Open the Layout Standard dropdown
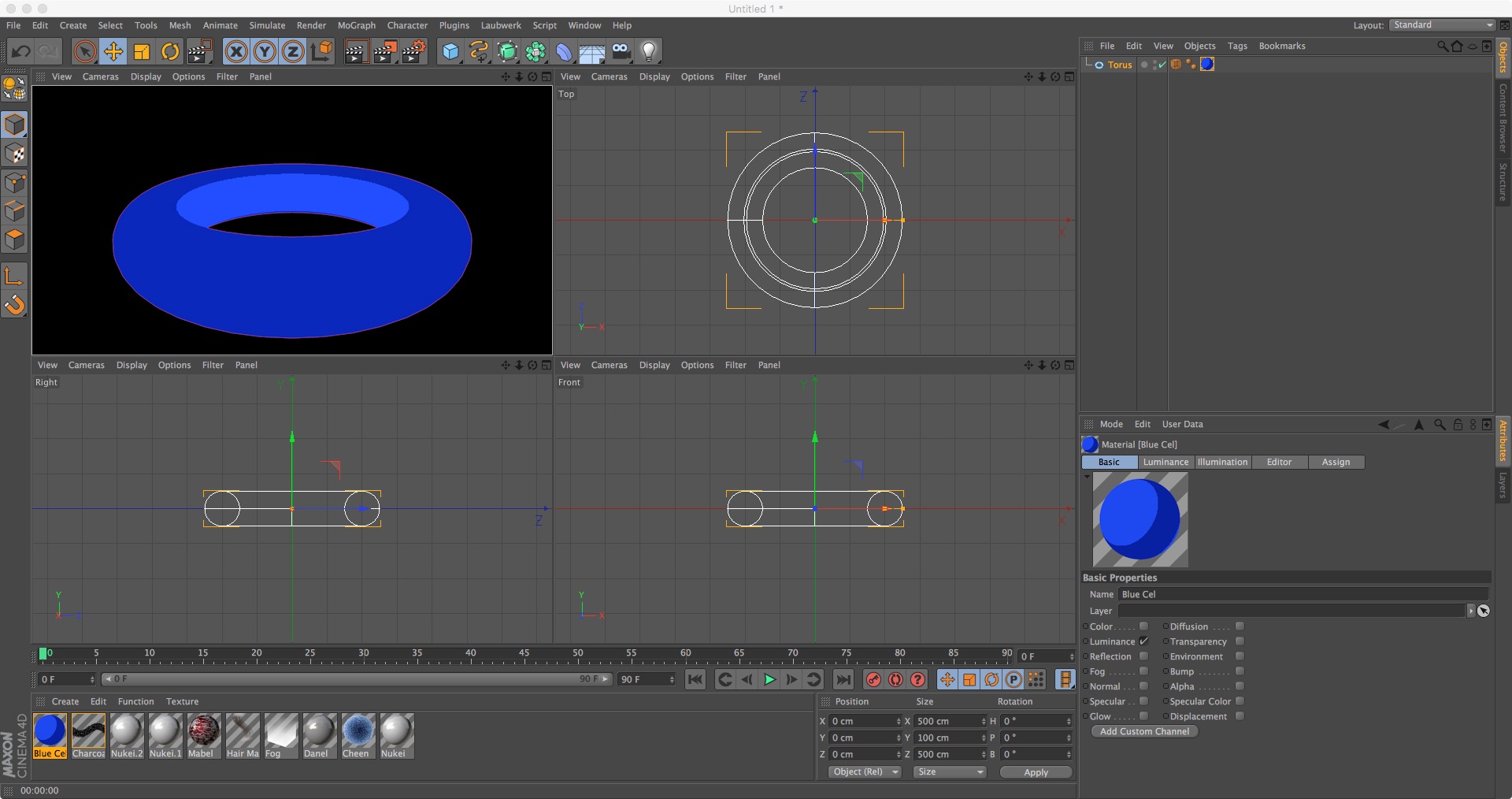The width and height of the screenshot is (1512, 799). pyautogui.click(x=1441, y=25)
